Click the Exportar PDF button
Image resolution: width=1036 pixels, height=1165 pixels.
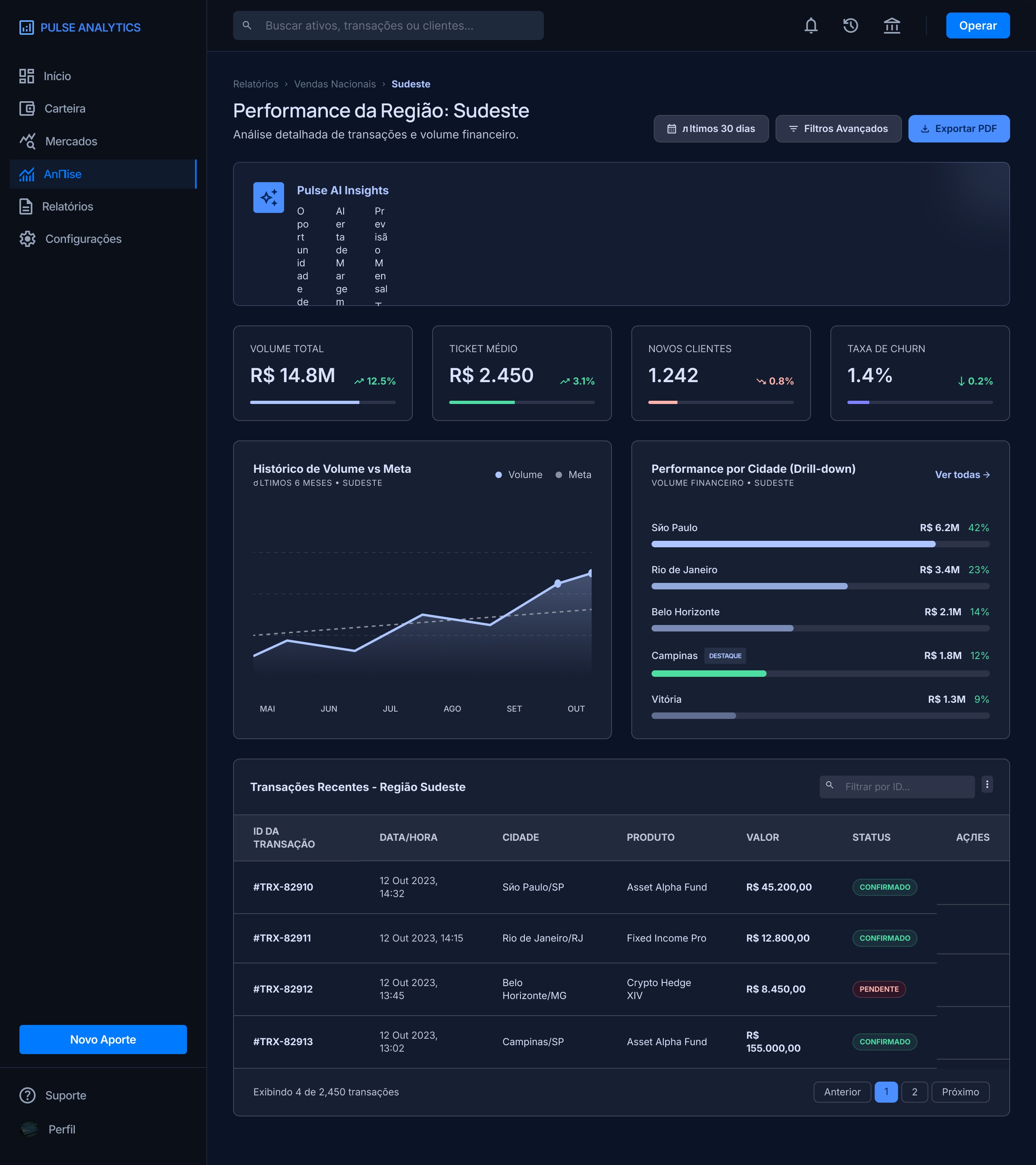[958, 129]
